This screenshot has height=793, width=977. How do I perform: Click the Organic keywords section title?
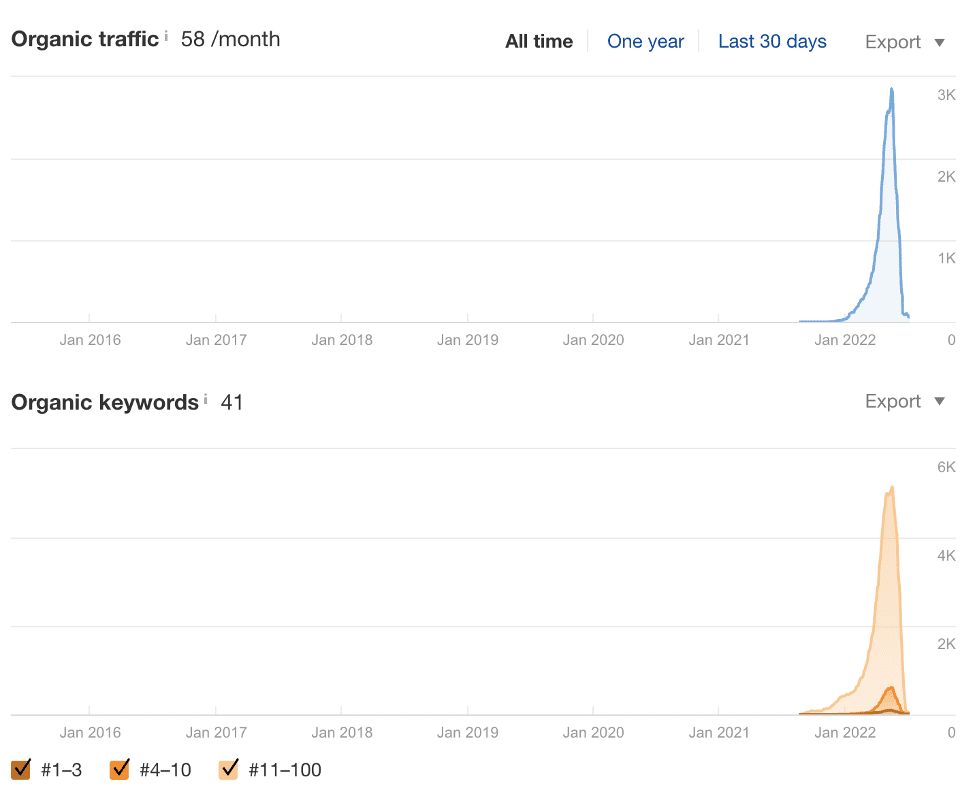105,402
